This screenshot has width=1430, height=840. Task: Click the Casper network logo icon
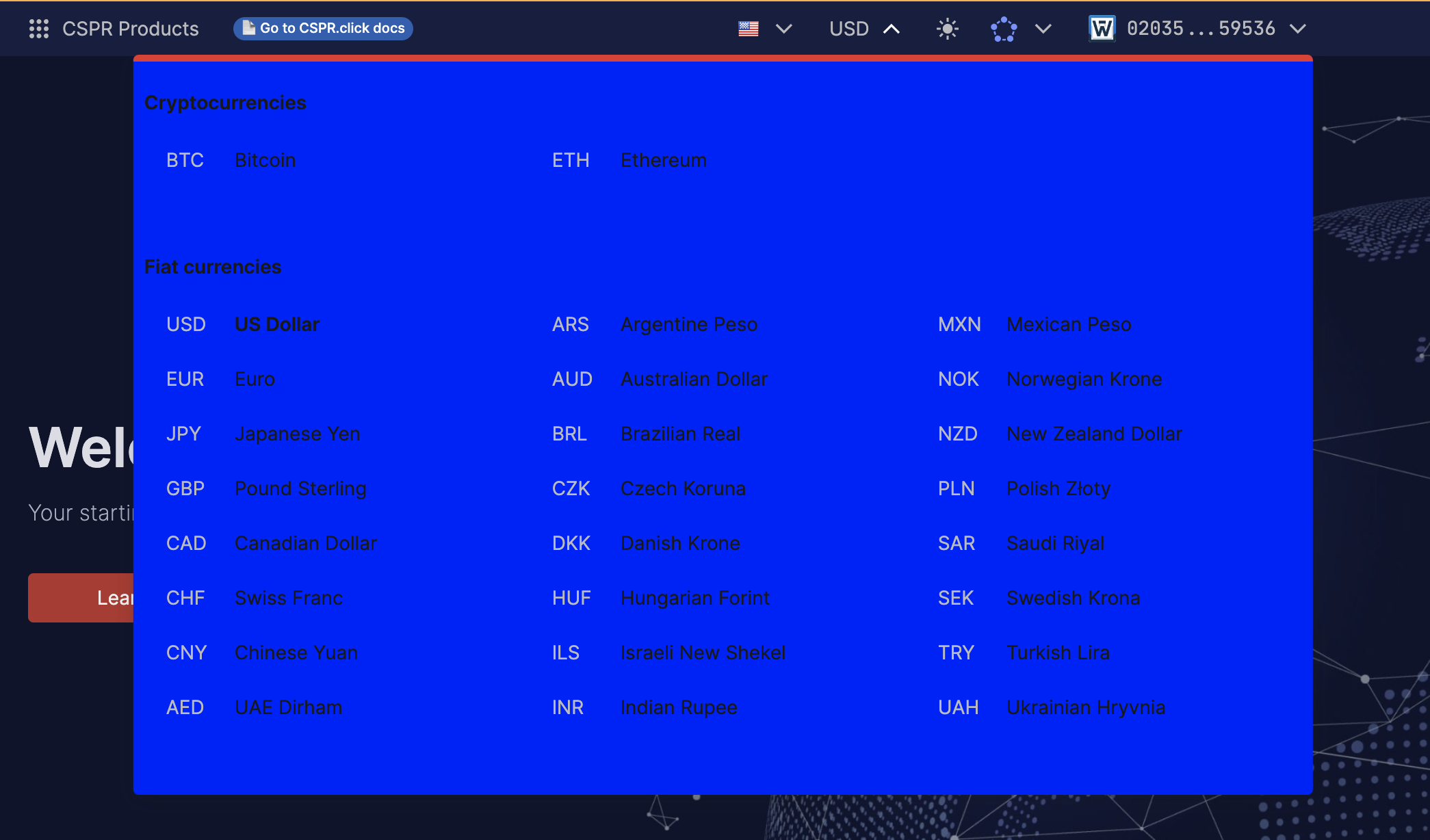(1004, 29)
